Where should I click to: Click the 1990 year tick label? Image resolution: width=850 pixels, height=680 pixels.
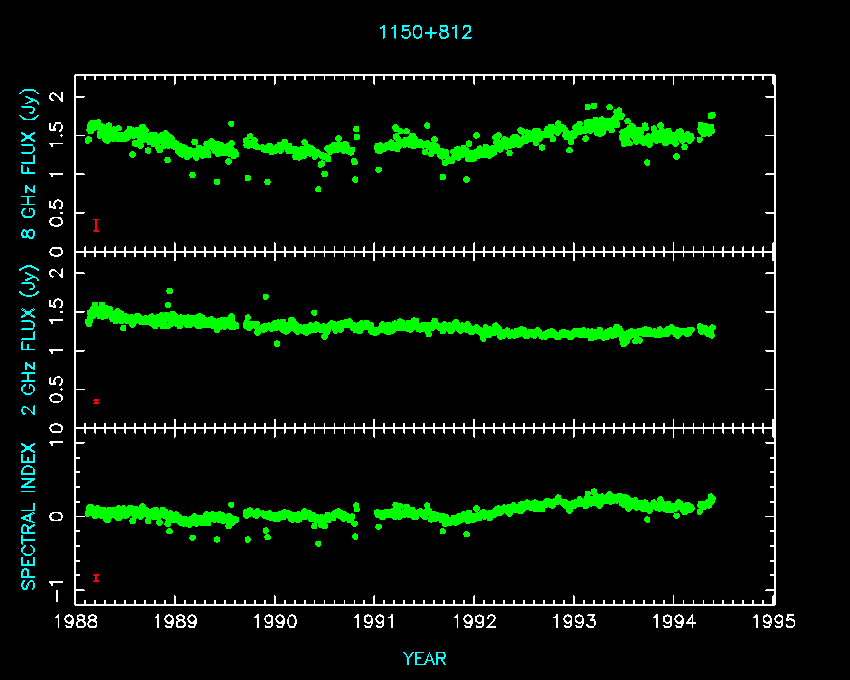pyautogui.click(x=275, y=622)
